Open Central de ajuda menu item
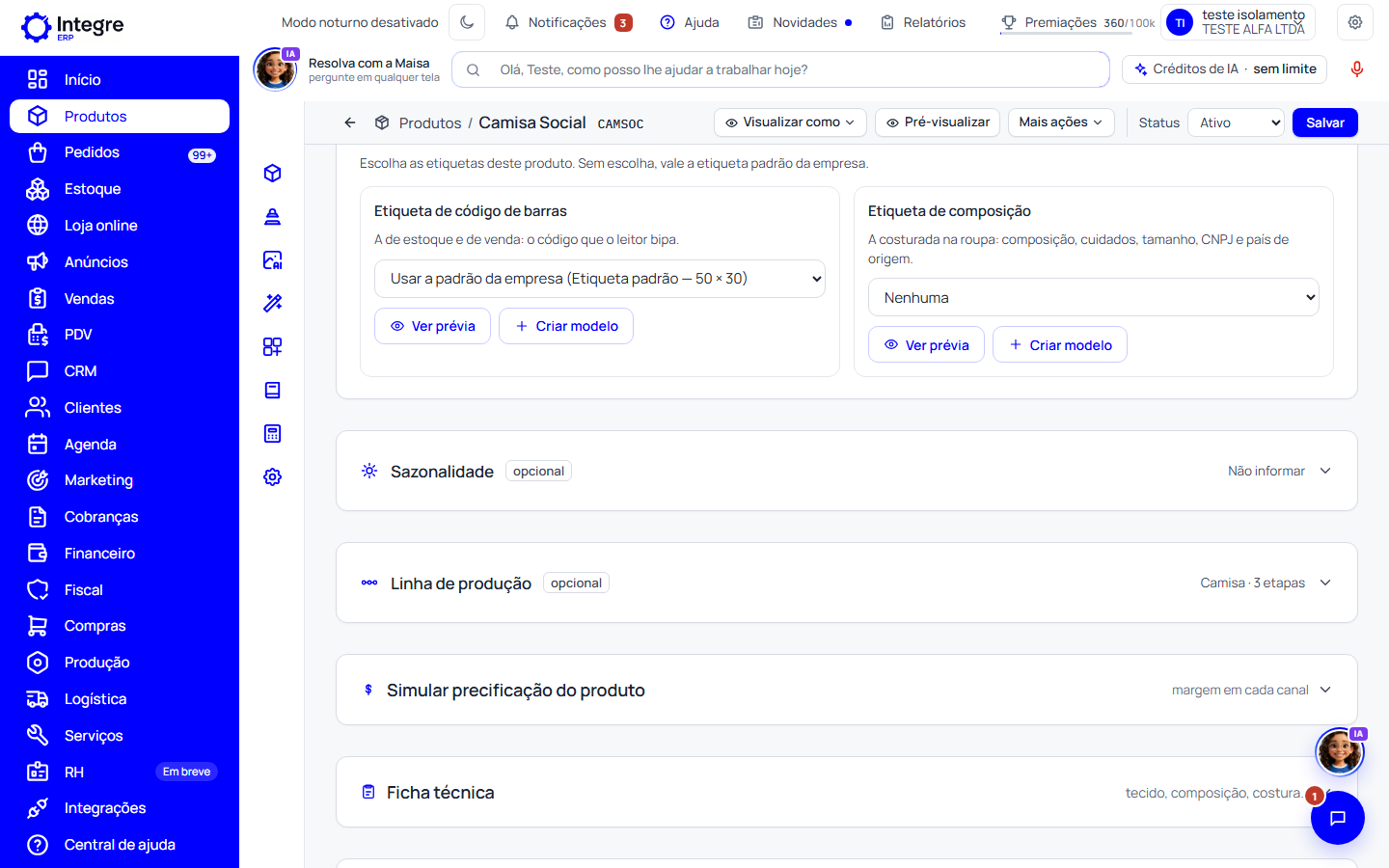 point(120,845)
